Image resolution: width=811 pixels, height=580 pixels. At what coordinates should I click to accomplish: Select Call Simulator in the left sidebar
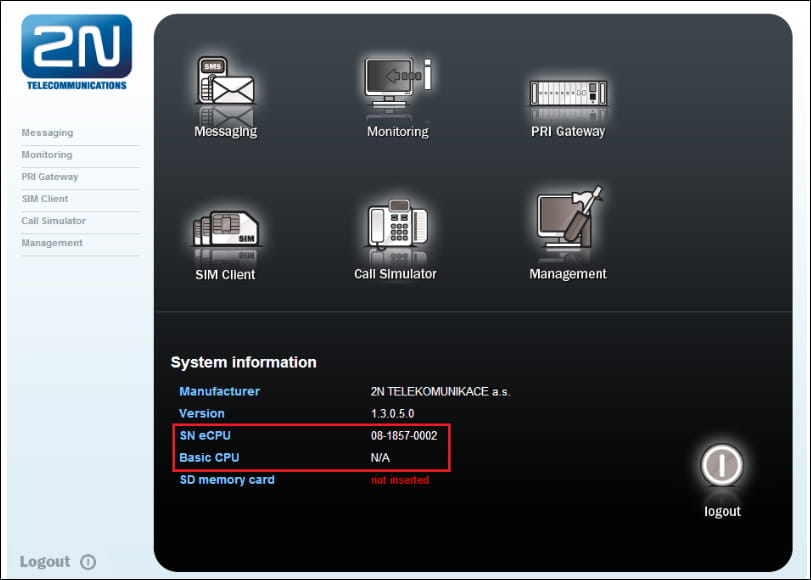(x=53, y=221)
